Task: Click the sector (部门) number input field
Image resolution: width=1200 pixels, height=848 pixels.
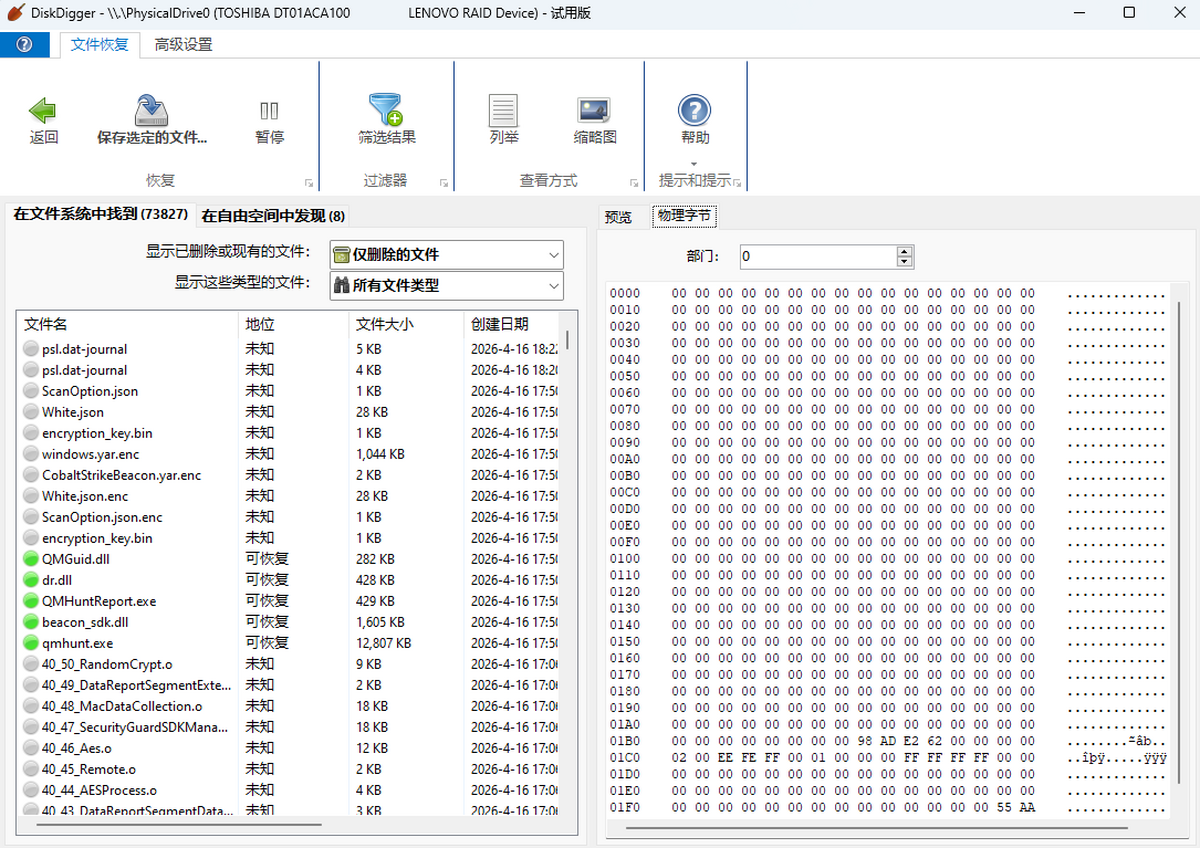Action: click(817, 257)
